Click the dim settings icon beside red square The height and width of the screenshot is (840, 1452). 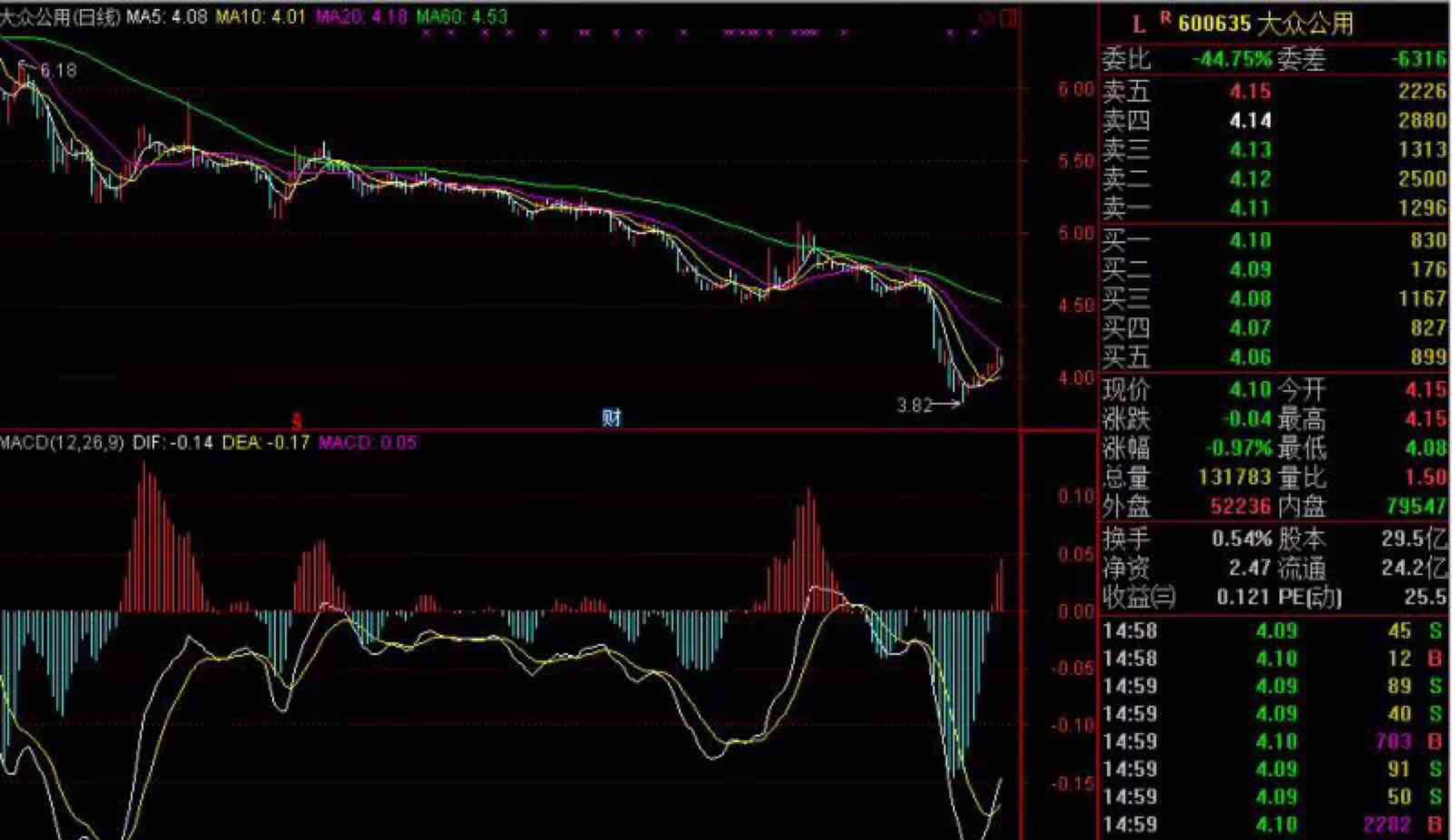point(988,20)
